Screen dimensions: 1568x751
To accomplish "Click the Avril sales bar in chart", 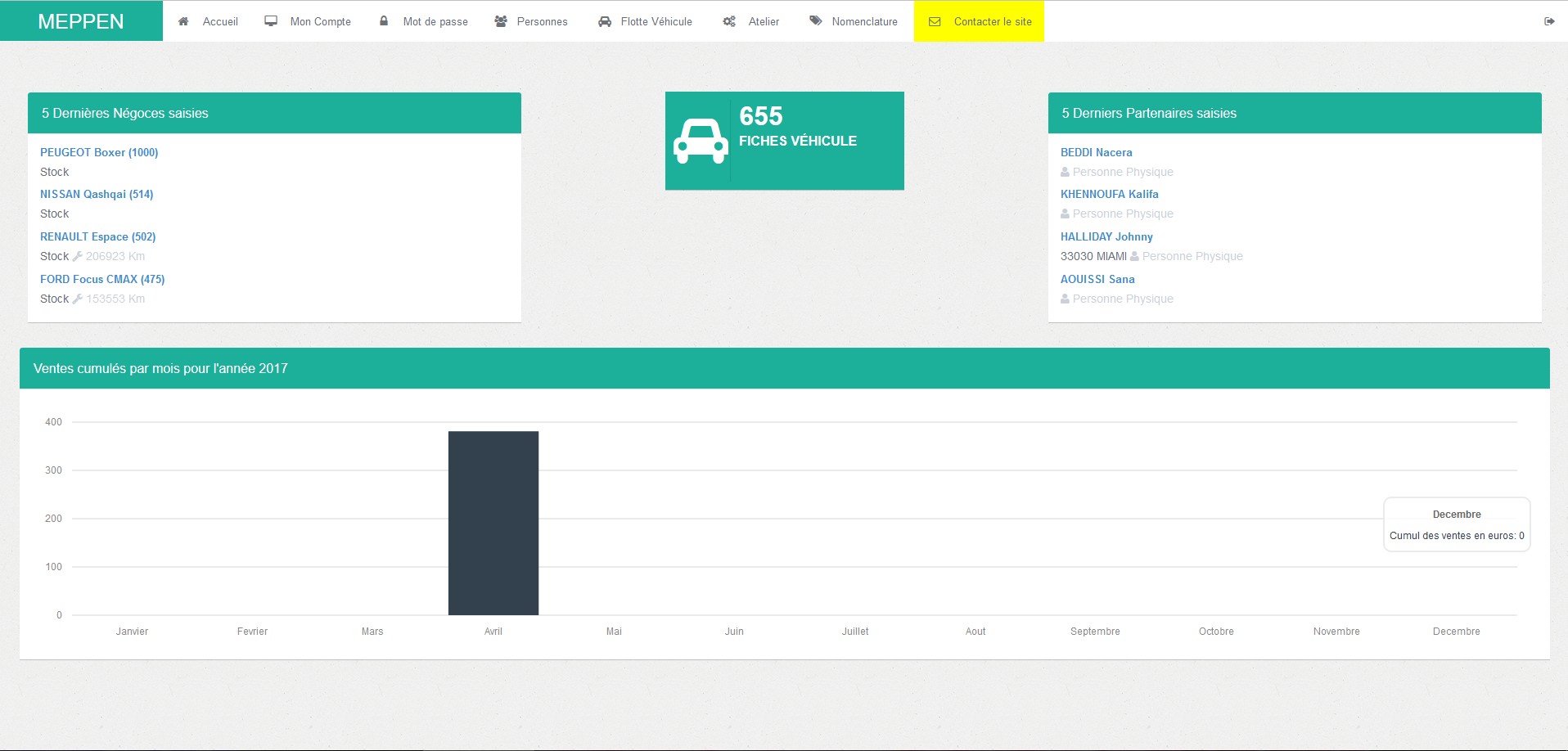I will 493,524.
